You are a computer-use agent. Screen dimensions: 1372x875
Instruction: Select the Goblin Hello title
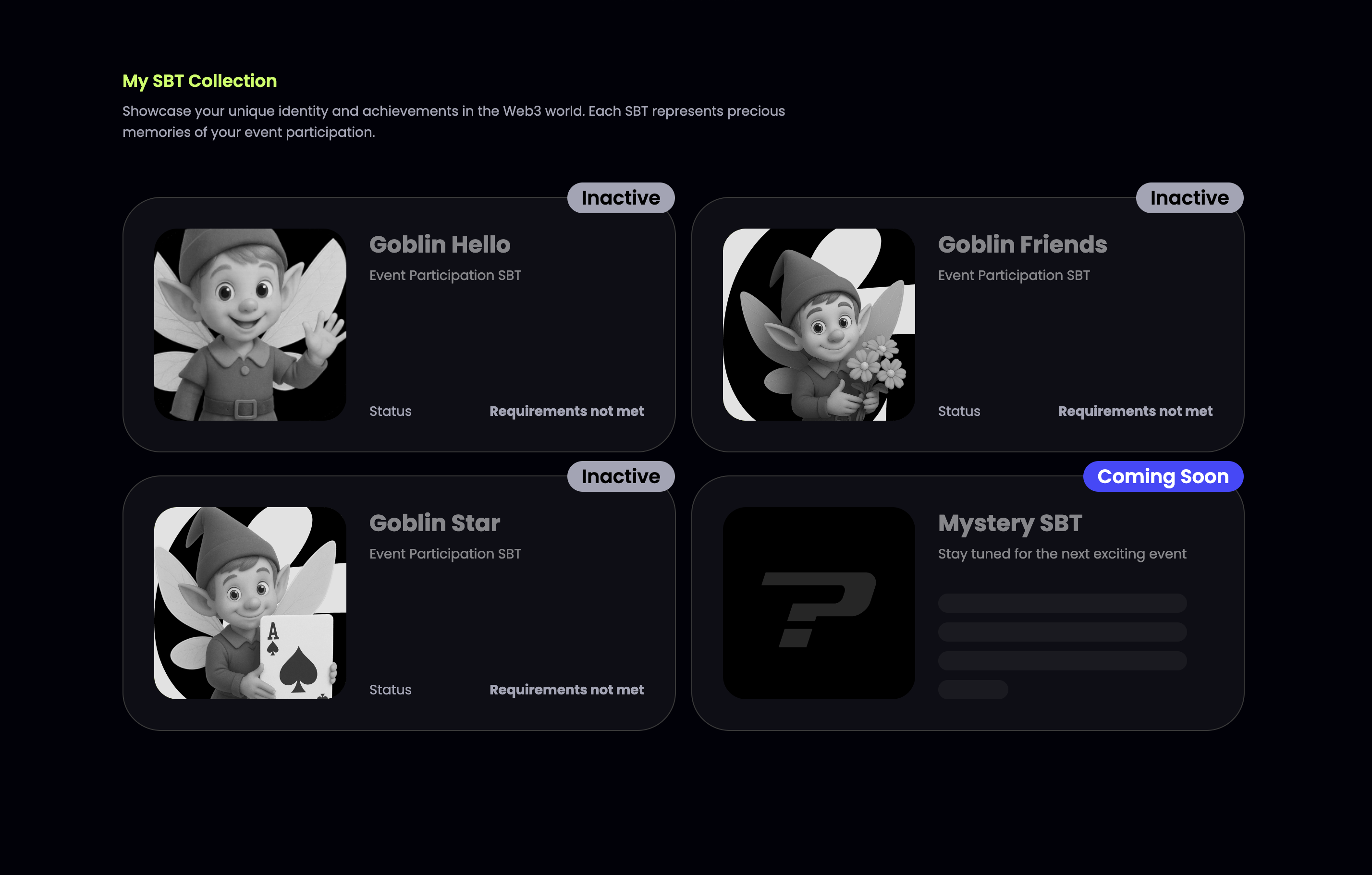click(x=440, y=244)
